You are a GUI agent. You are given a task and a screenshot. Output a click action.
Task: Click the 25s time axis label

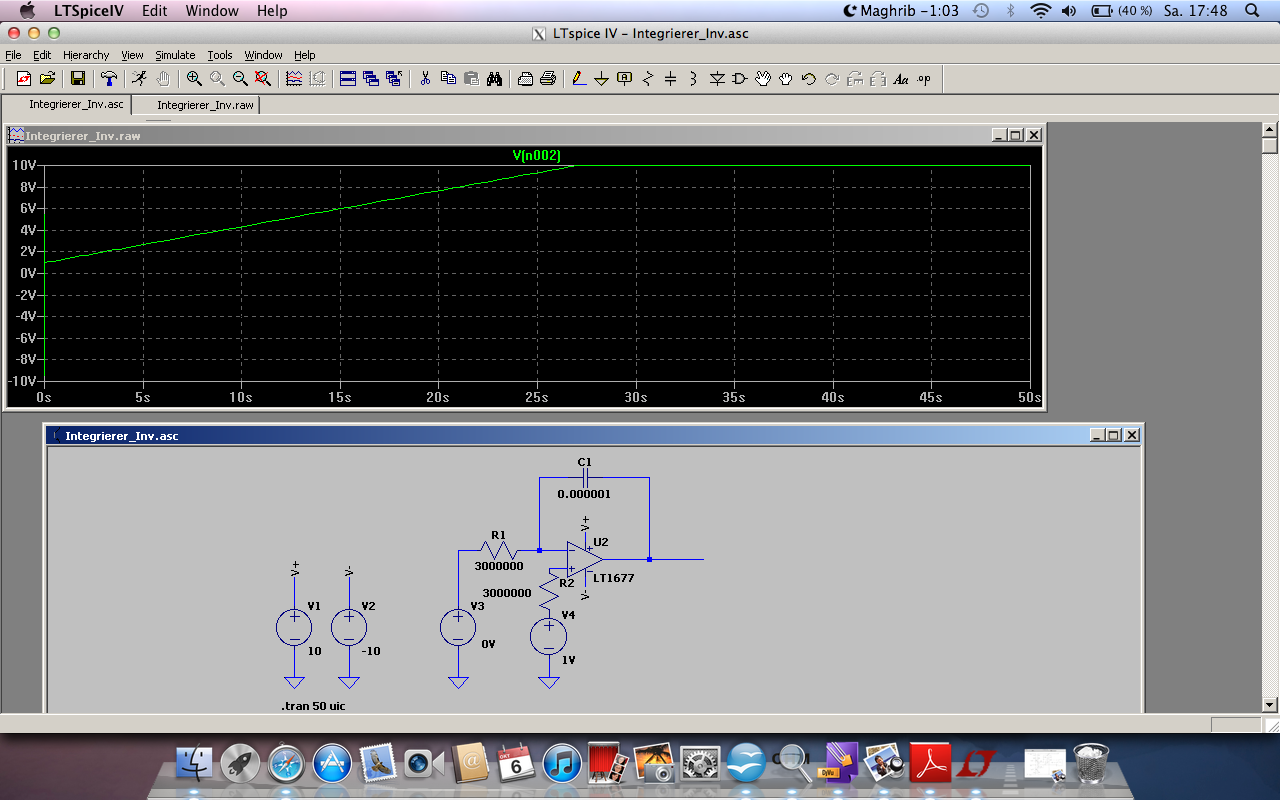pyautogui.click(x=537, y=397)
